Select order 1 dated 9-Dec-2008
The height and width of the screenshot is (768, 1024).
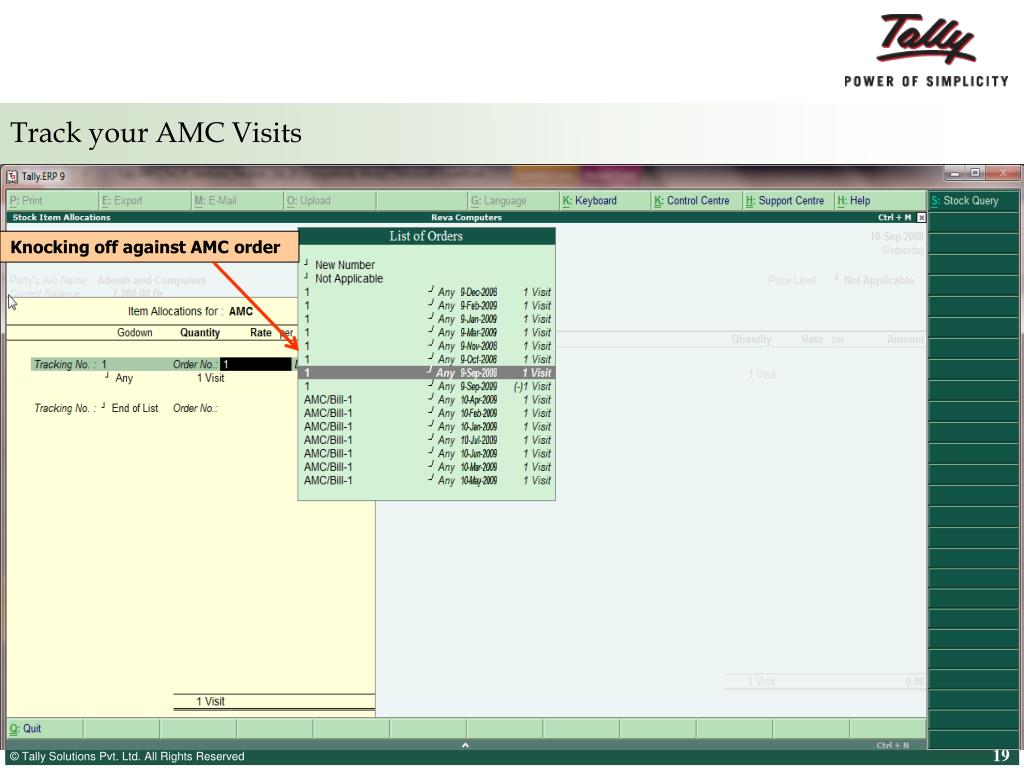pyautogui.click(x=427, y=292)
